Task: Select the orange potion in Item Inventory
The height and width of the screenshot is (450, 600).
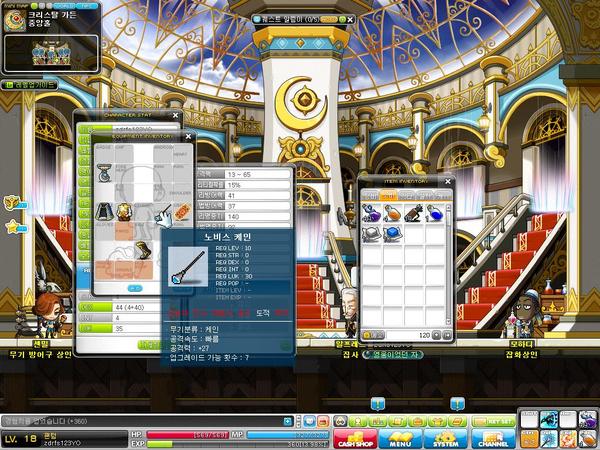Action: [393, 213]
